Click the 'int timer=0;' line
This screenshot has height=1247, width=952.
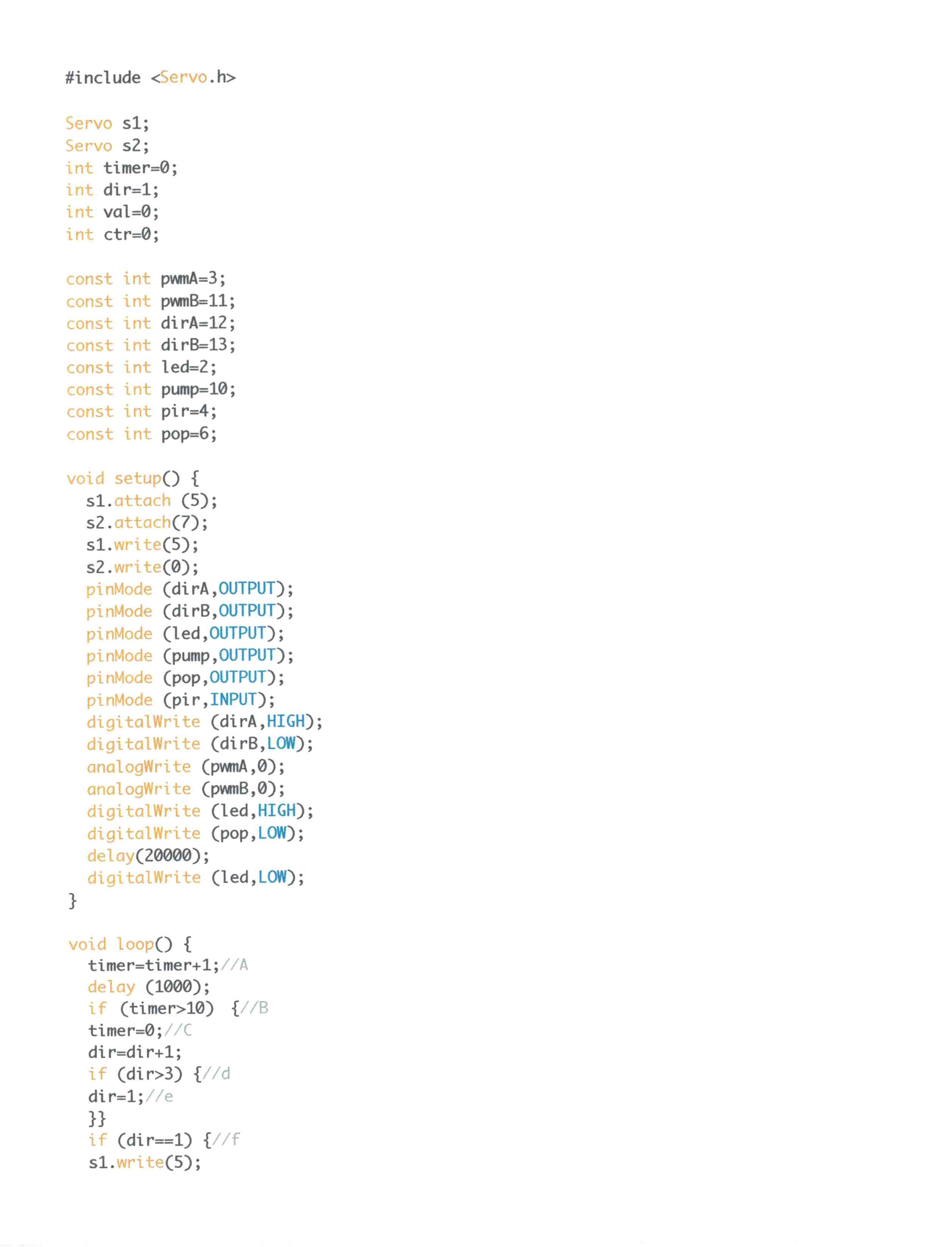coord(121,168)
